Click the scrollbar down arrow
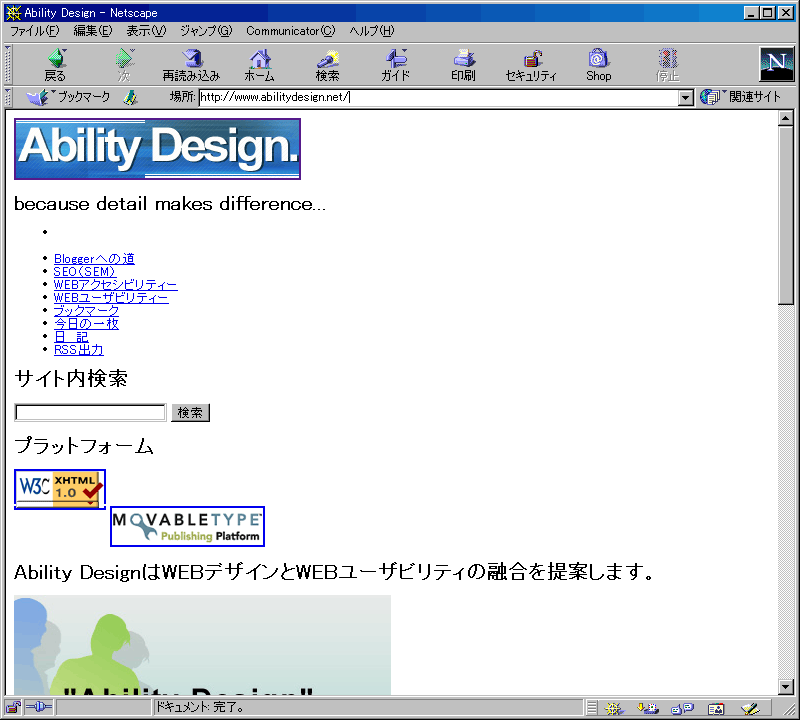The height and width of the screenshot is (720, 800). (x=786, y=687)
